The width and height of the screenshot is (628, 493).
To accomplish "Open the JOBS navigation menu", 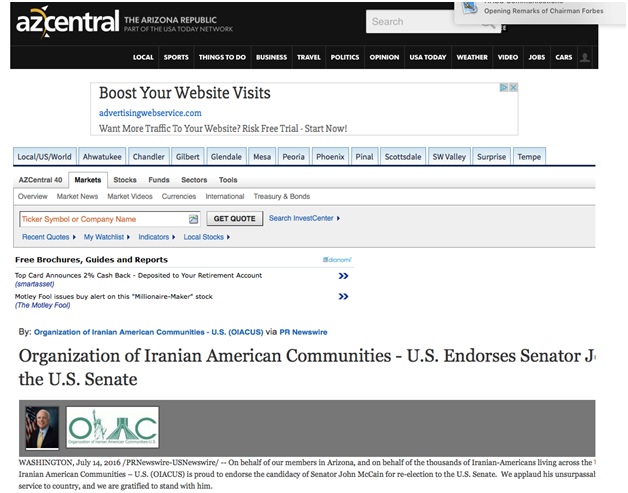I will [x=537, y=57].
